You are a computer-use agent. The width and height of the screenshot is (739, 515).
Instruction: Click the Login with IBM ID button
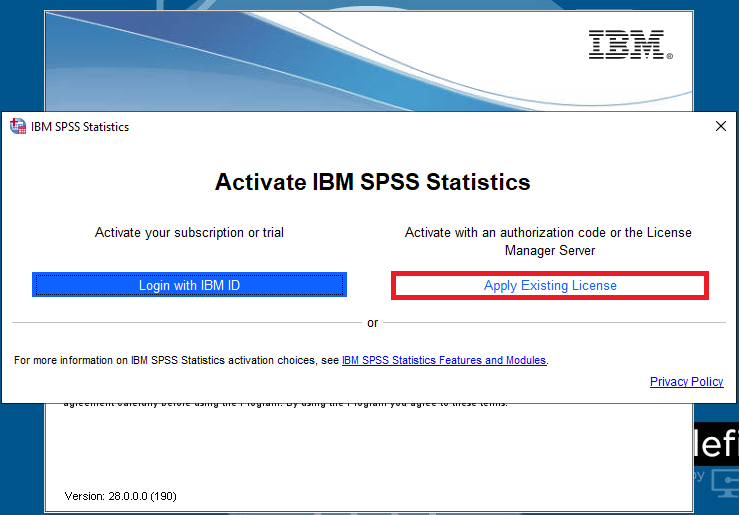click(189, 285)
